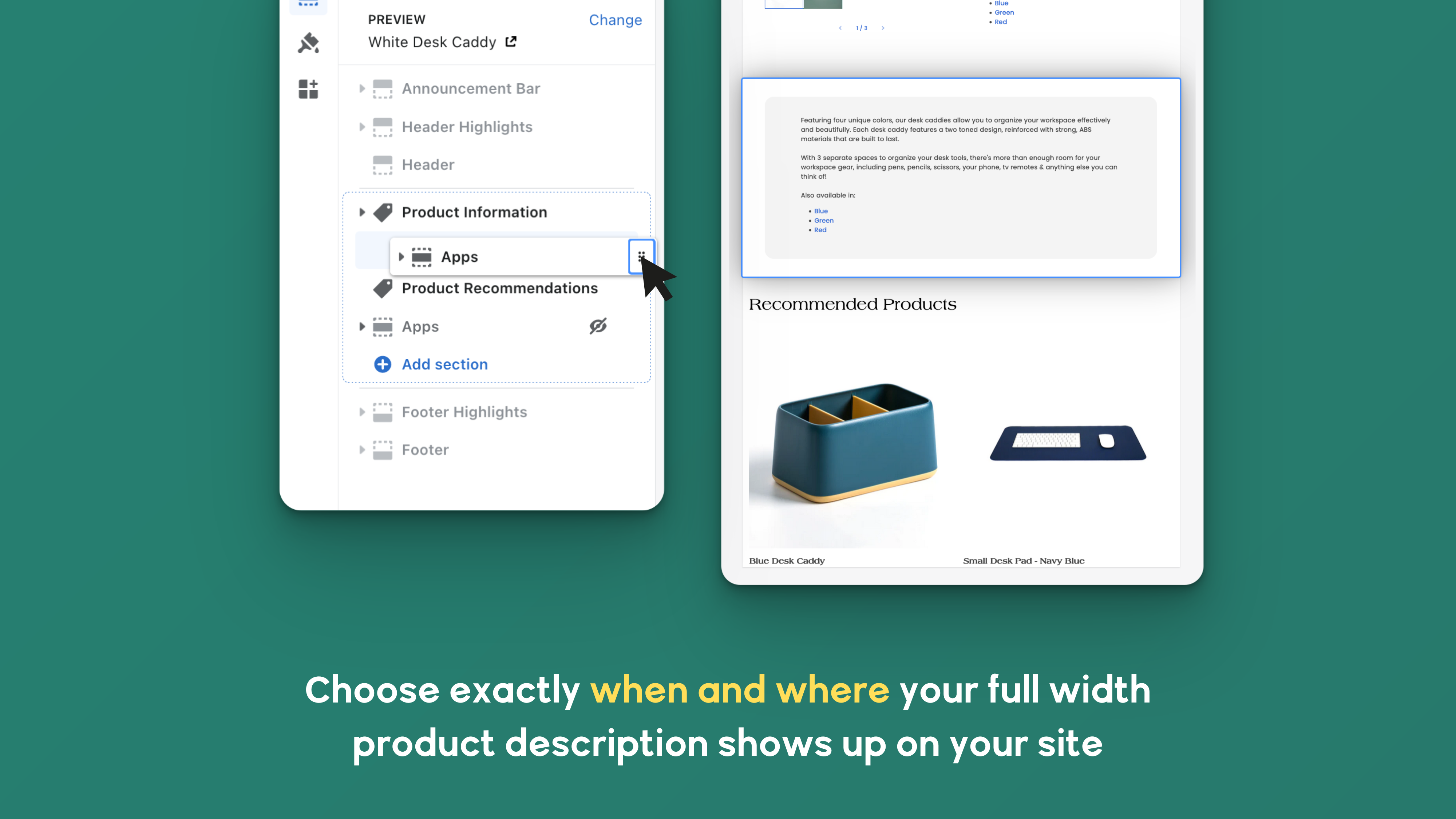Expand the Footer section

click(x=362, y=450)
